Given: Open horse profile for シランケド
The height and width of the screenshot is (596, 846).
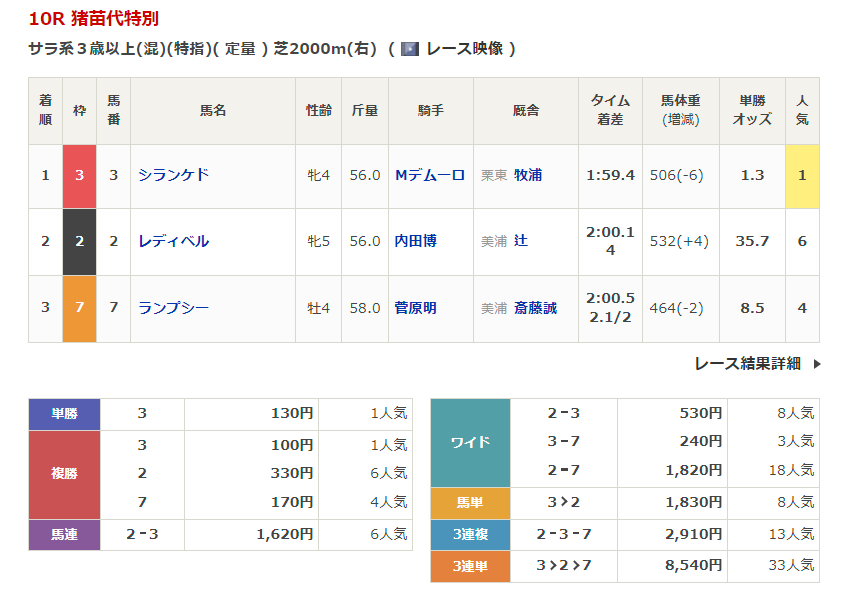Looking at the screenshot, I should tap(174, 175).
